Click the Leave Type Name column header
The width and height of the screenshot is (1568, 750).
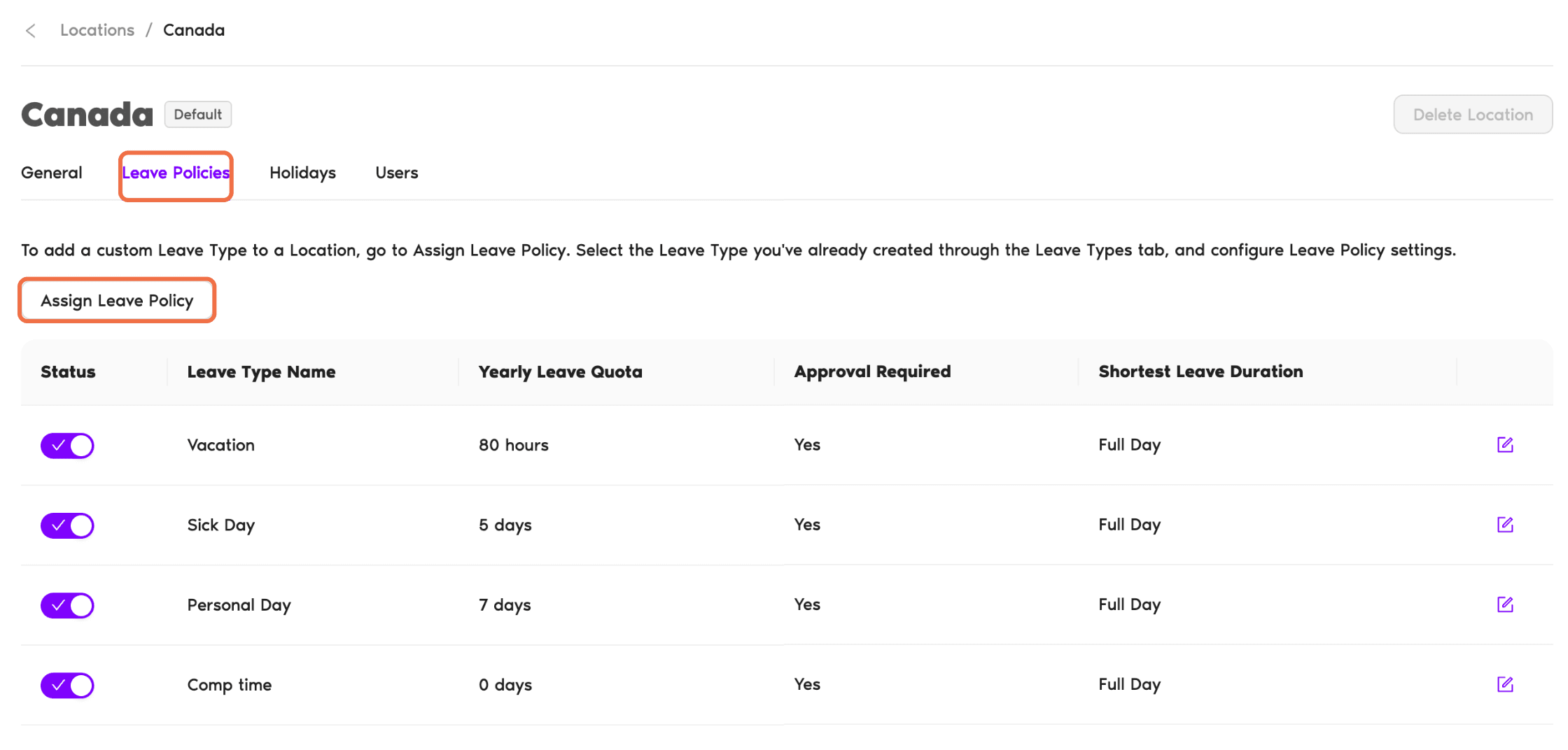261,372
